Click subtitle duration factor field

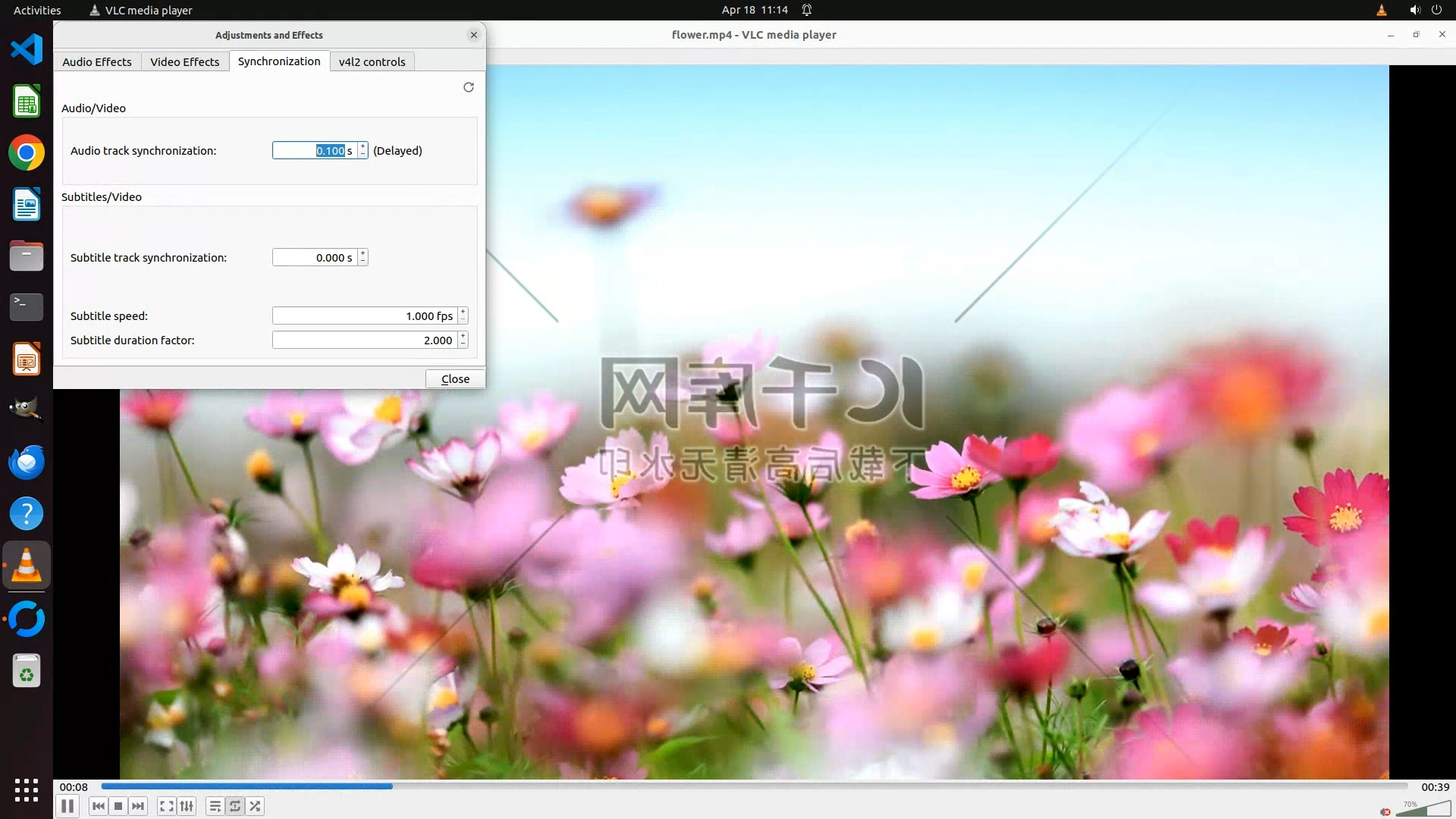pyautogui.click(x=364, y=340)
